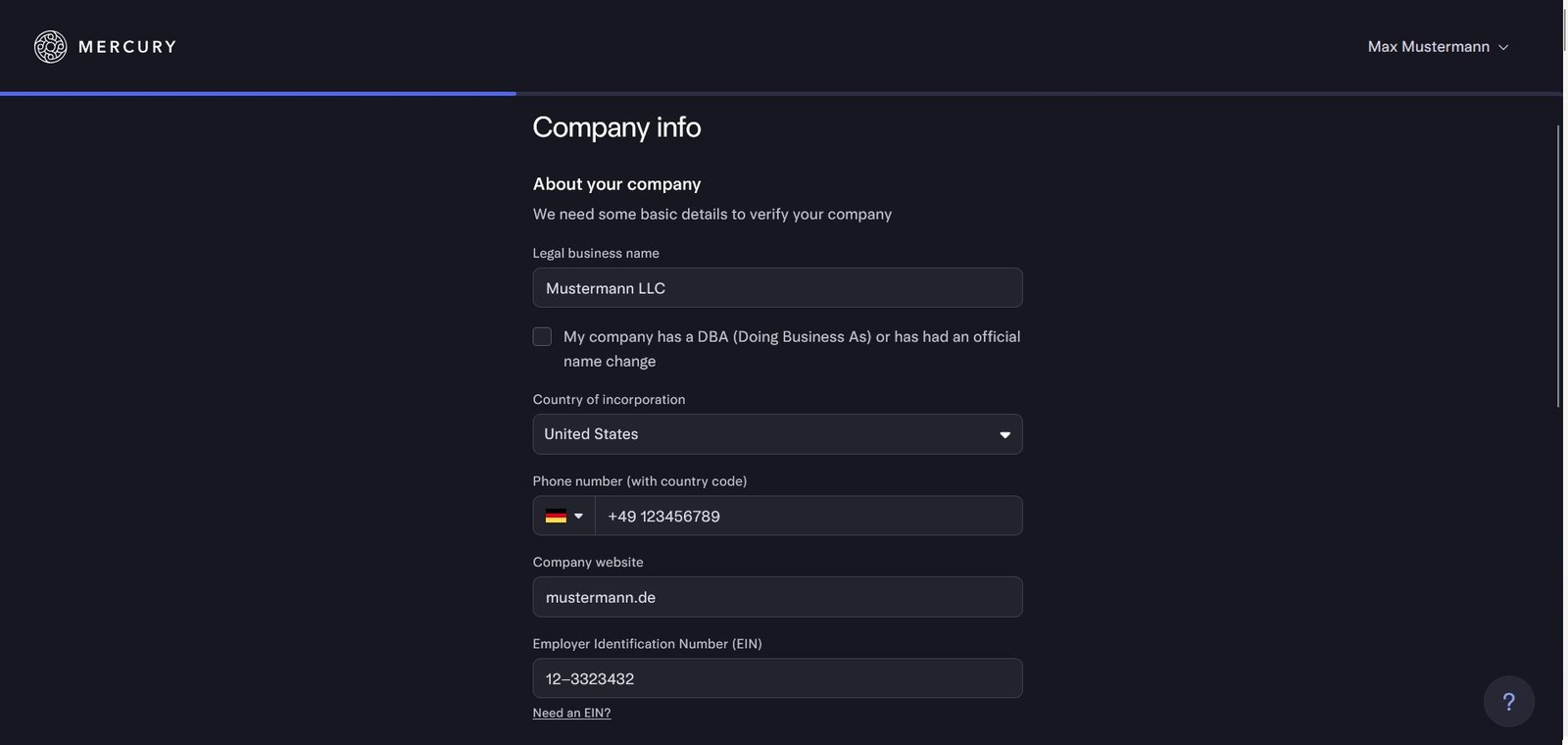This screenshot has width=1568, height=745.
Task: Click the chevron beside Max Mustermann
Action: pyautogui.click(x=1503, y=47)
